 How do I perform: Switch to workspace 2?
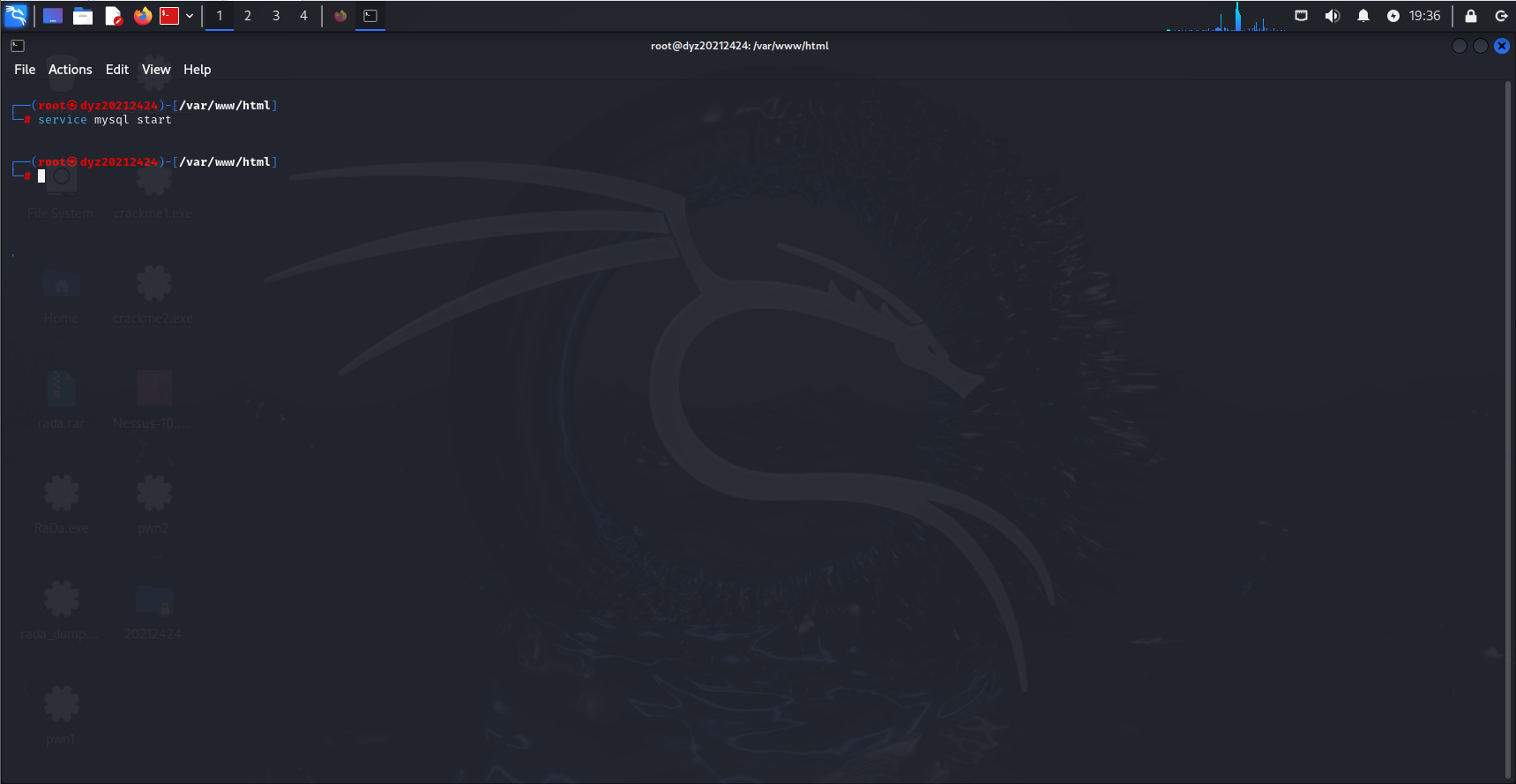[x=248, y=16]
